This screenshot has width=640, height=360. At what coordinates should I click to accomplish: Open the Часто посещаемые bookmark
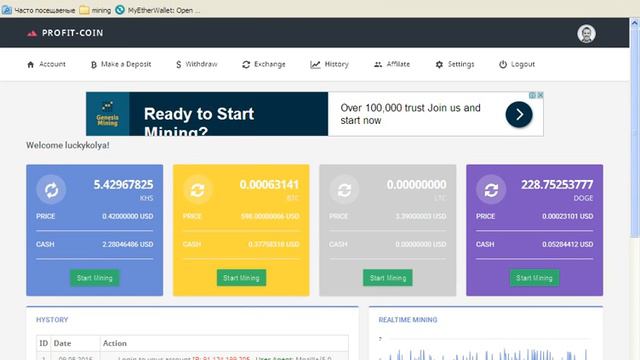(39, 10)
